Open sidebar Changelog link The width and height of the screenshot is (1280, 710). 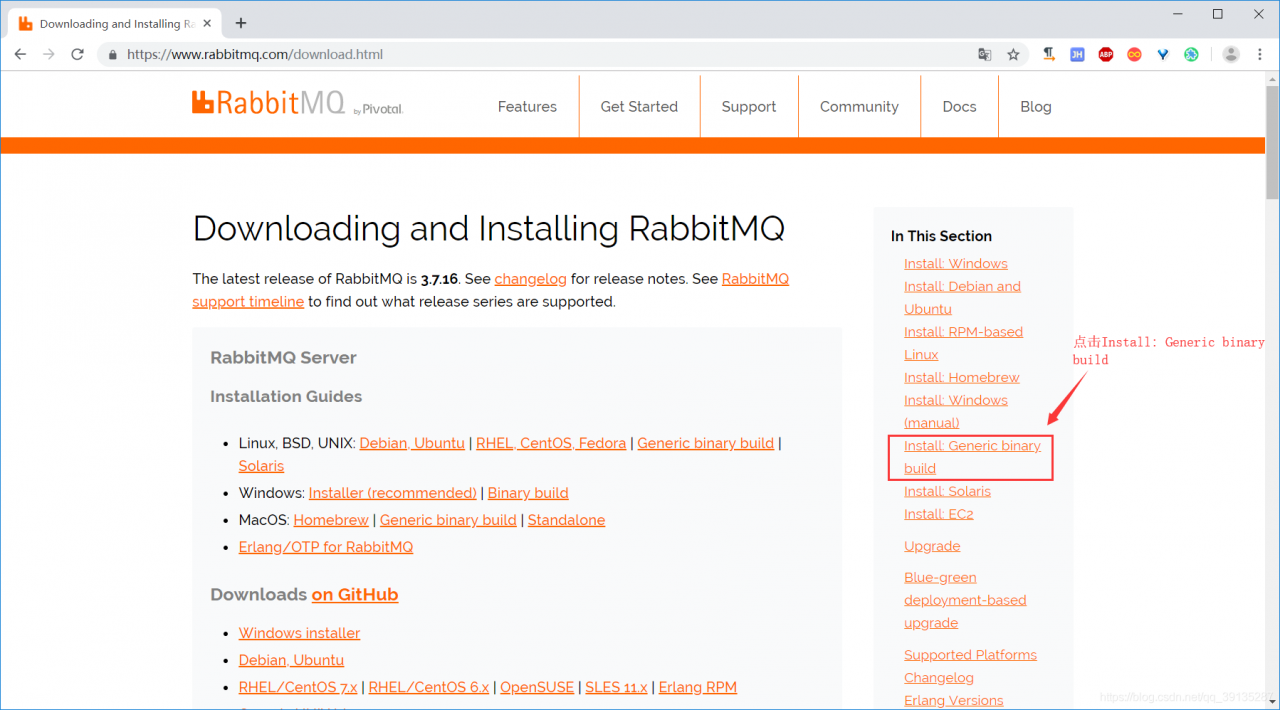click(939, 678)
